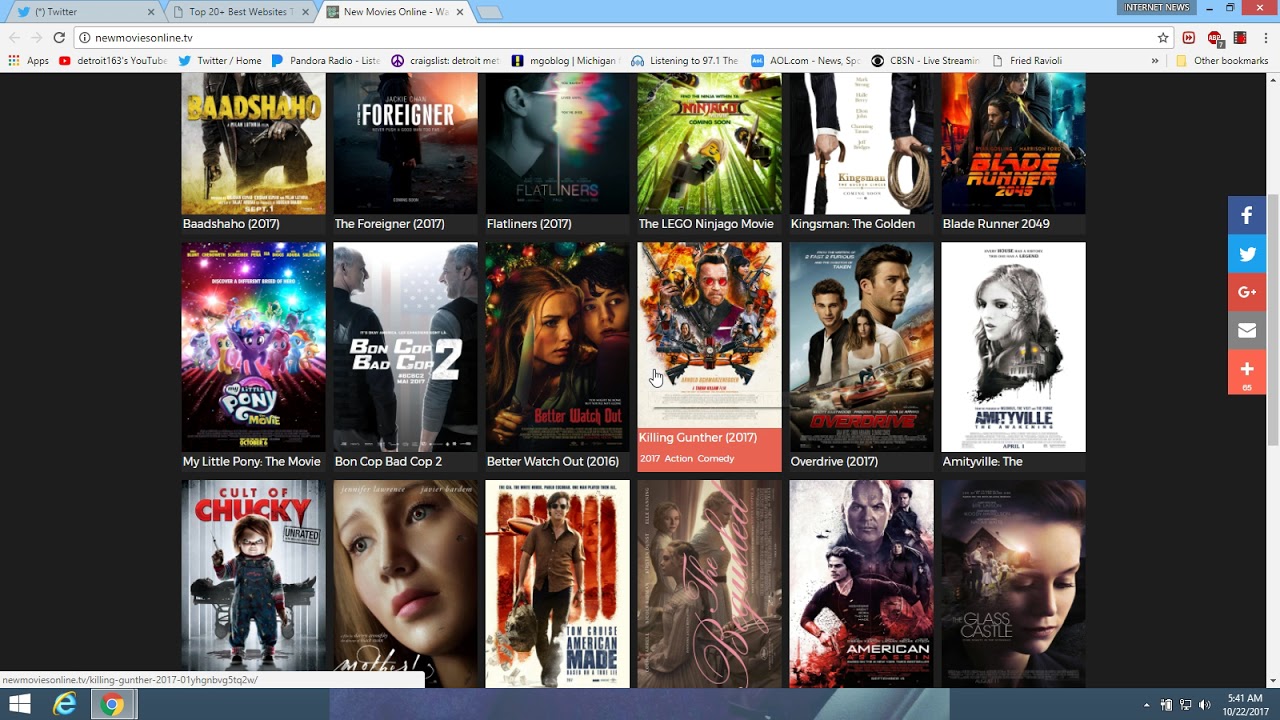This screenshot has height=720, width=1280.
Task: Open Flatliners poster
Action: pos(557,143)
